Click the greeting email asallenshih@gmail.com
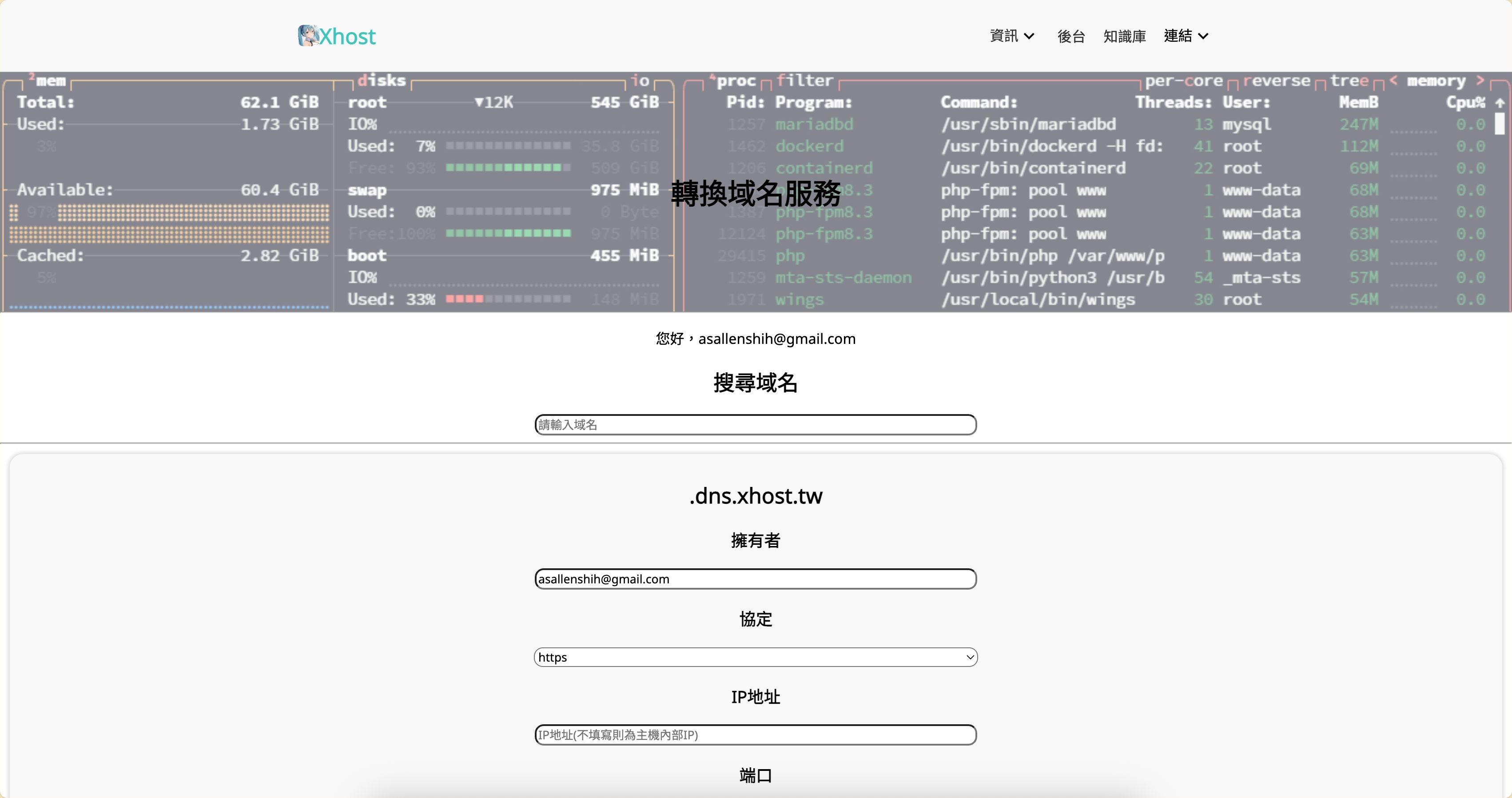Image resolution: width=1512 pixels, height=798 pixels. 776,339
